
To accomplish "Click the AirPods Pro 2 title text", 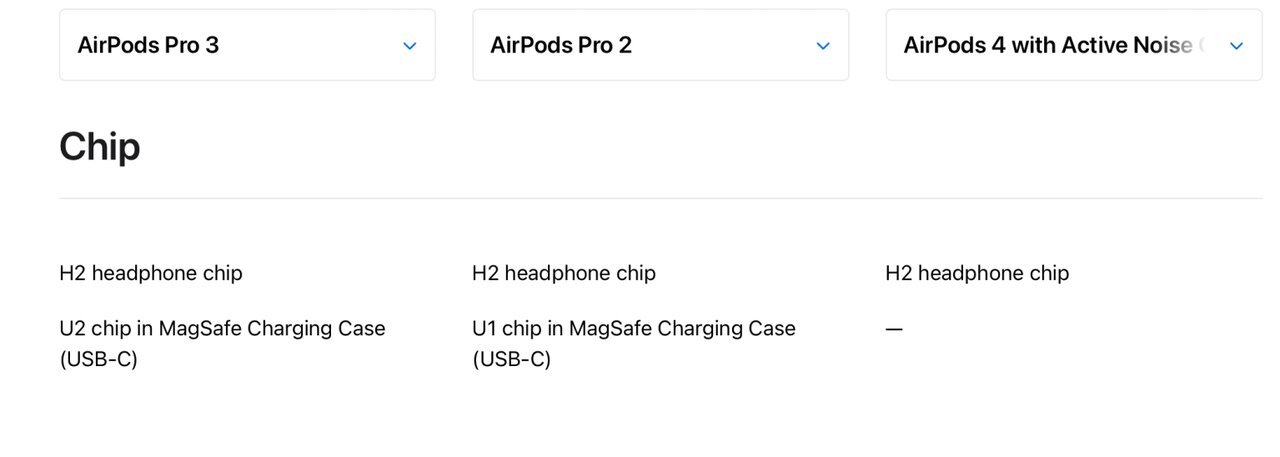I will [561, 45].
